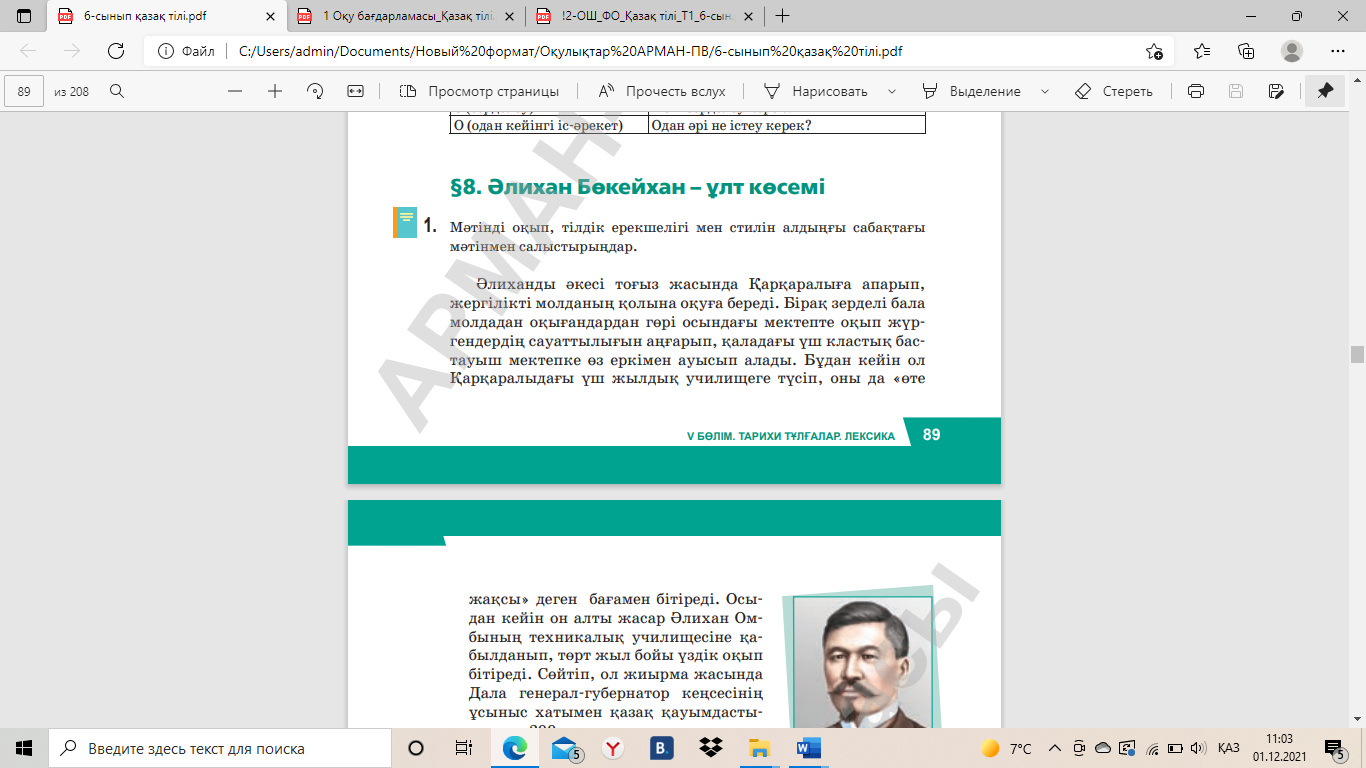Open the OneDrive tray icon
Image resolution: width=1366 pixels, height=768 pixels.
point(1103,748)
